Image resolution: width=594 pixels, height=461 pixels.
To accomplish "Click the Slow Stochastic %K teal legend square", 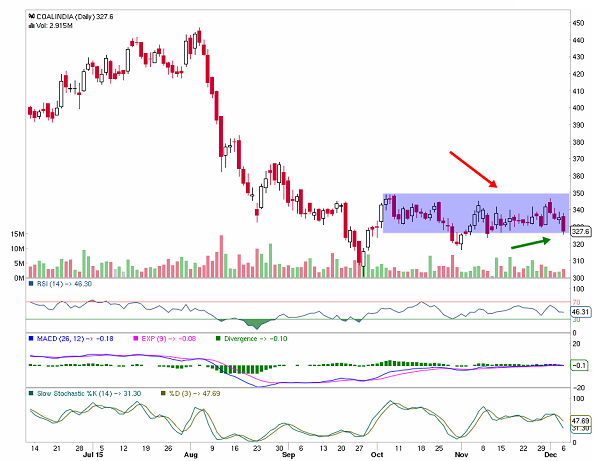I will [x=31, y=394].
